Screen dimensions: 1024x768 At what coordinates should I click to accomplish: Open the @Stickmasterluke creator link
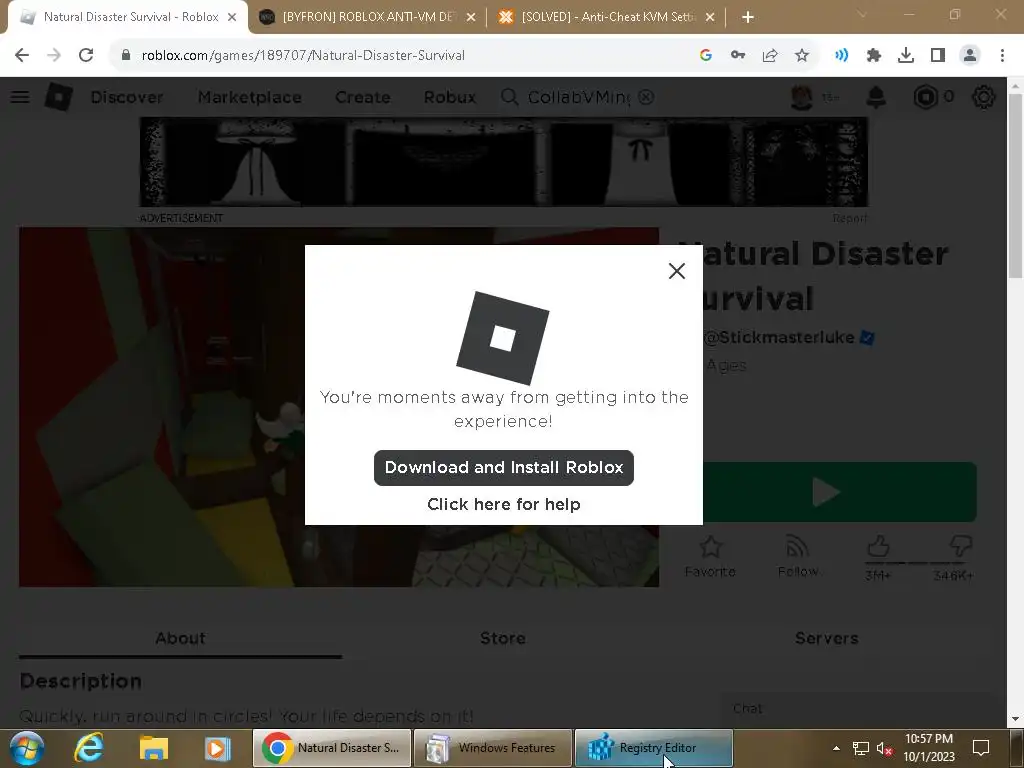tap(779, 338)
